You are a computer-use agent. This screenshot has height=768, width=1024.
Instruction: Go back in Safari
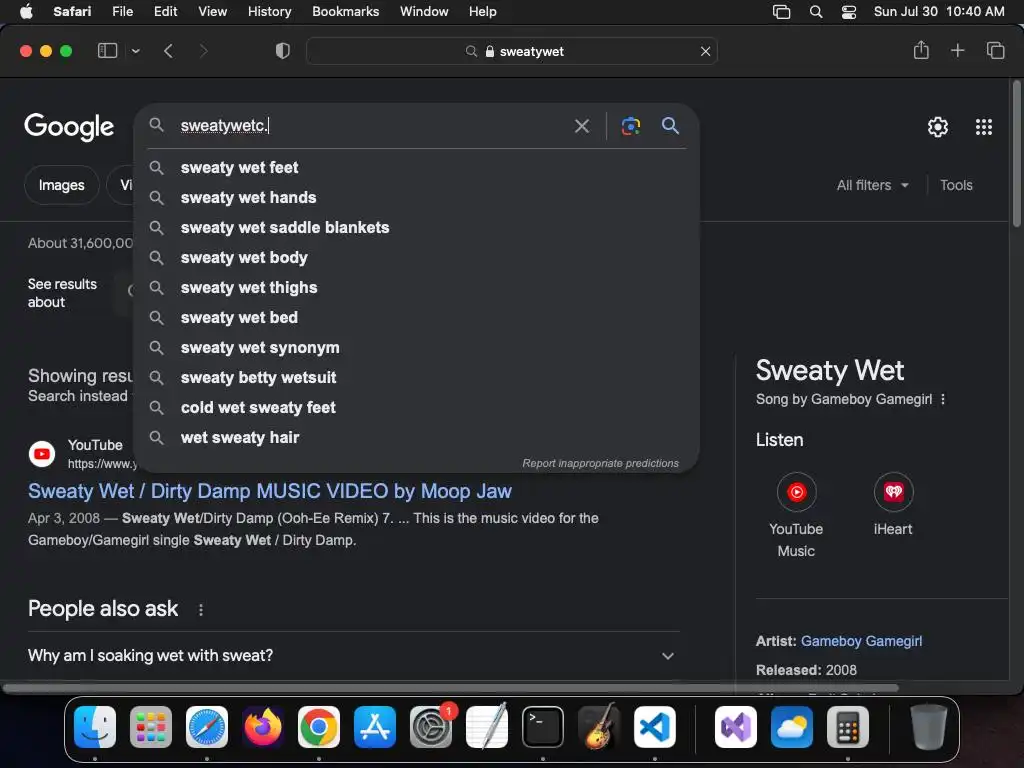coord(168,51)
